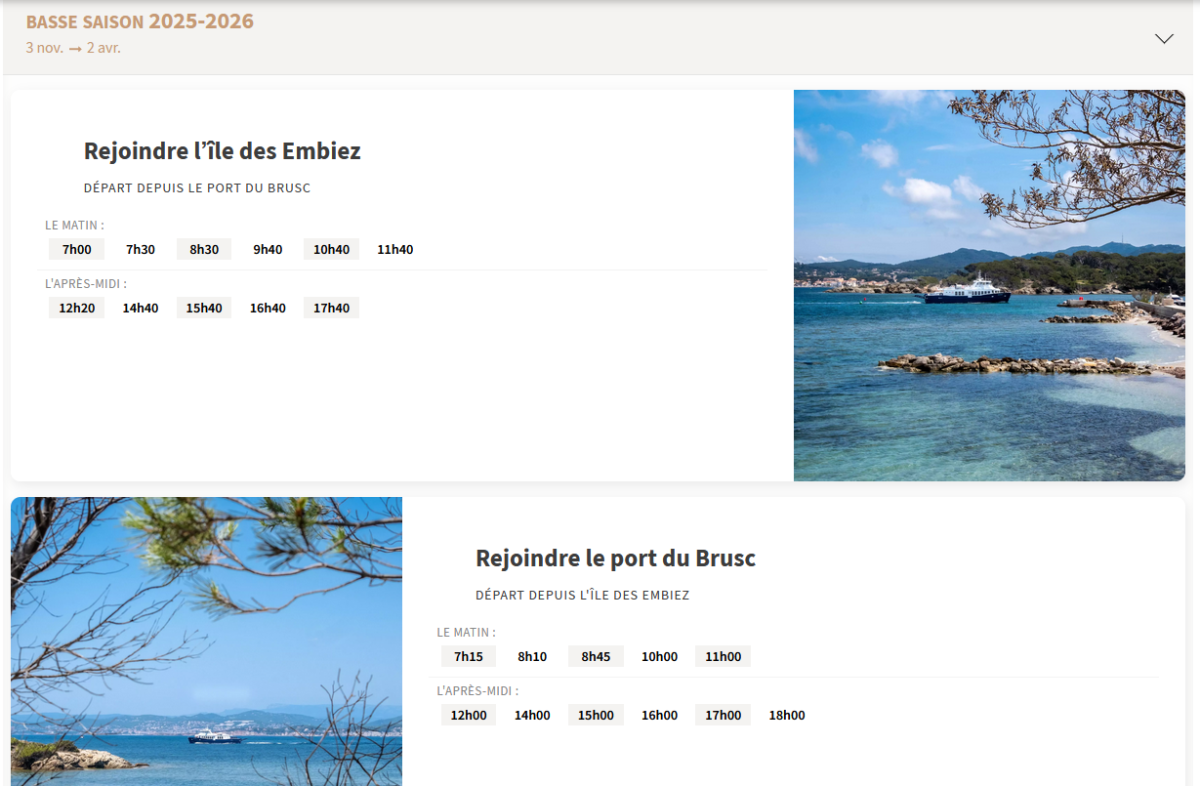
Task: Choose the 8h30 departure from Brusc
Action: 204,249
